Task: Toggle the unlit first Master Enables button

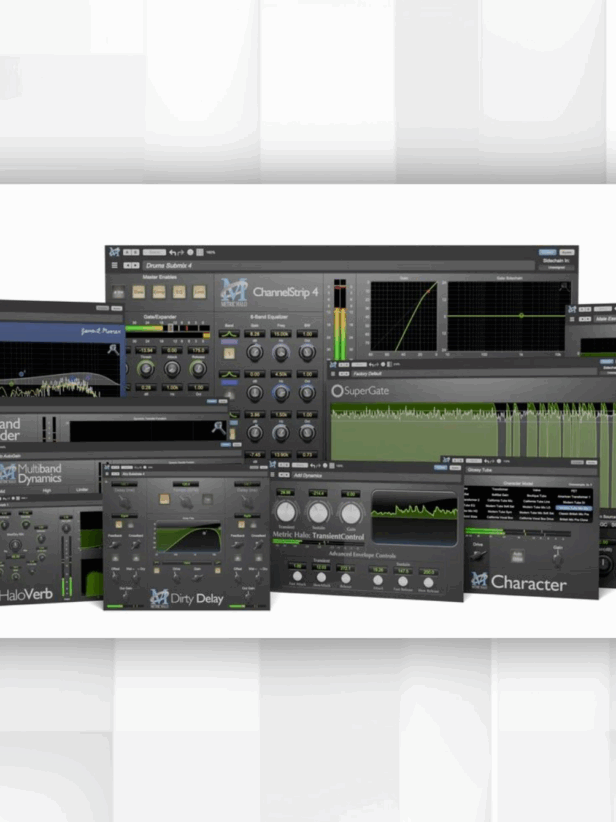Action: click(x=118, y=292)
